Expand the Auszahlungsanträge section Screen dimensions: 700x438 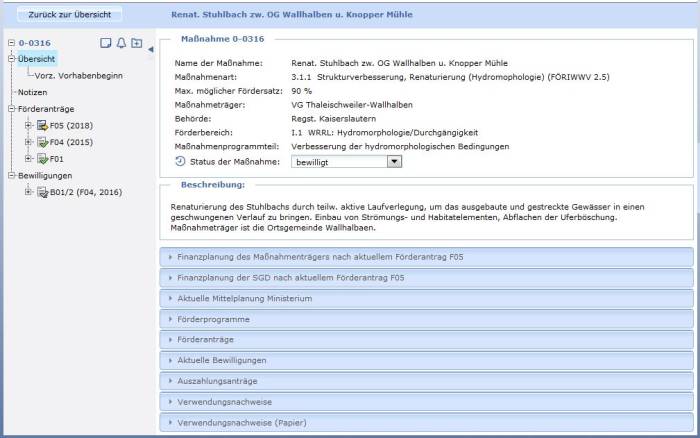pos(426,381)
